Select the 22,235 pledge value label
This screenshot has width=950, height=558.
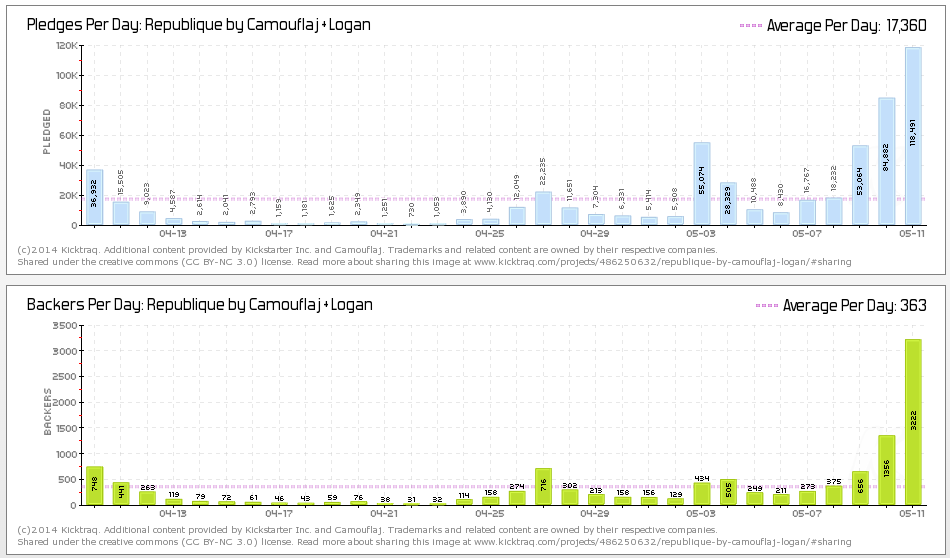(543, 171)
